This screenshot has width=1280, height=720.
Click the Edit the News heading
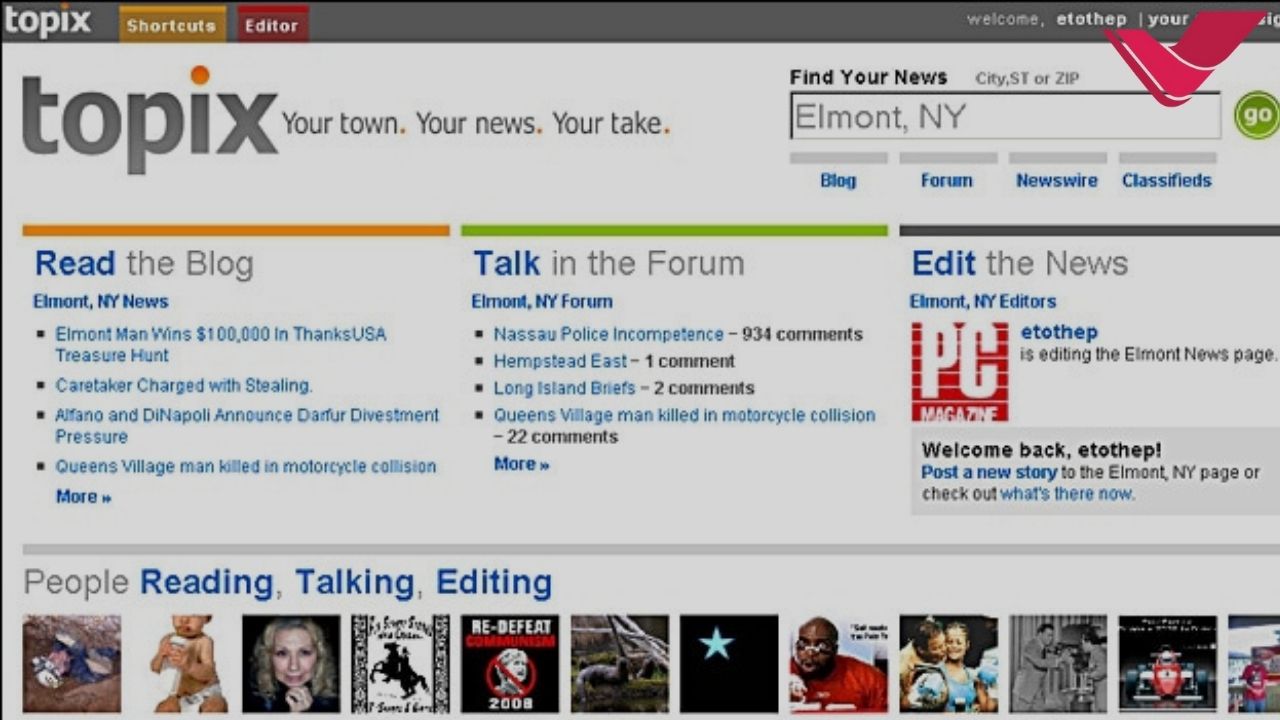(x=1019, y=263)
